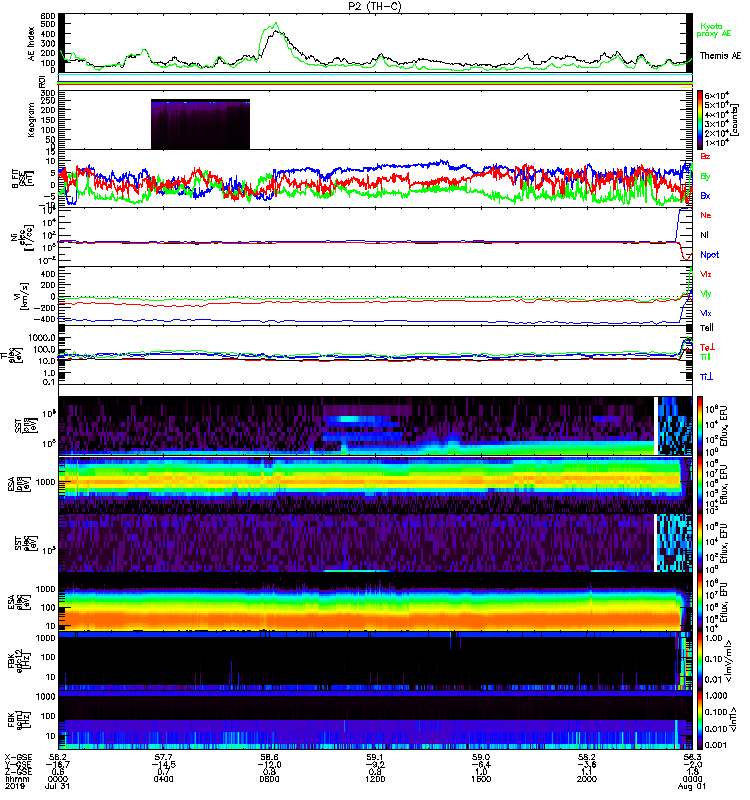750x800 pixels.
Task: Click the green By legend label
Action: point(705,177)
